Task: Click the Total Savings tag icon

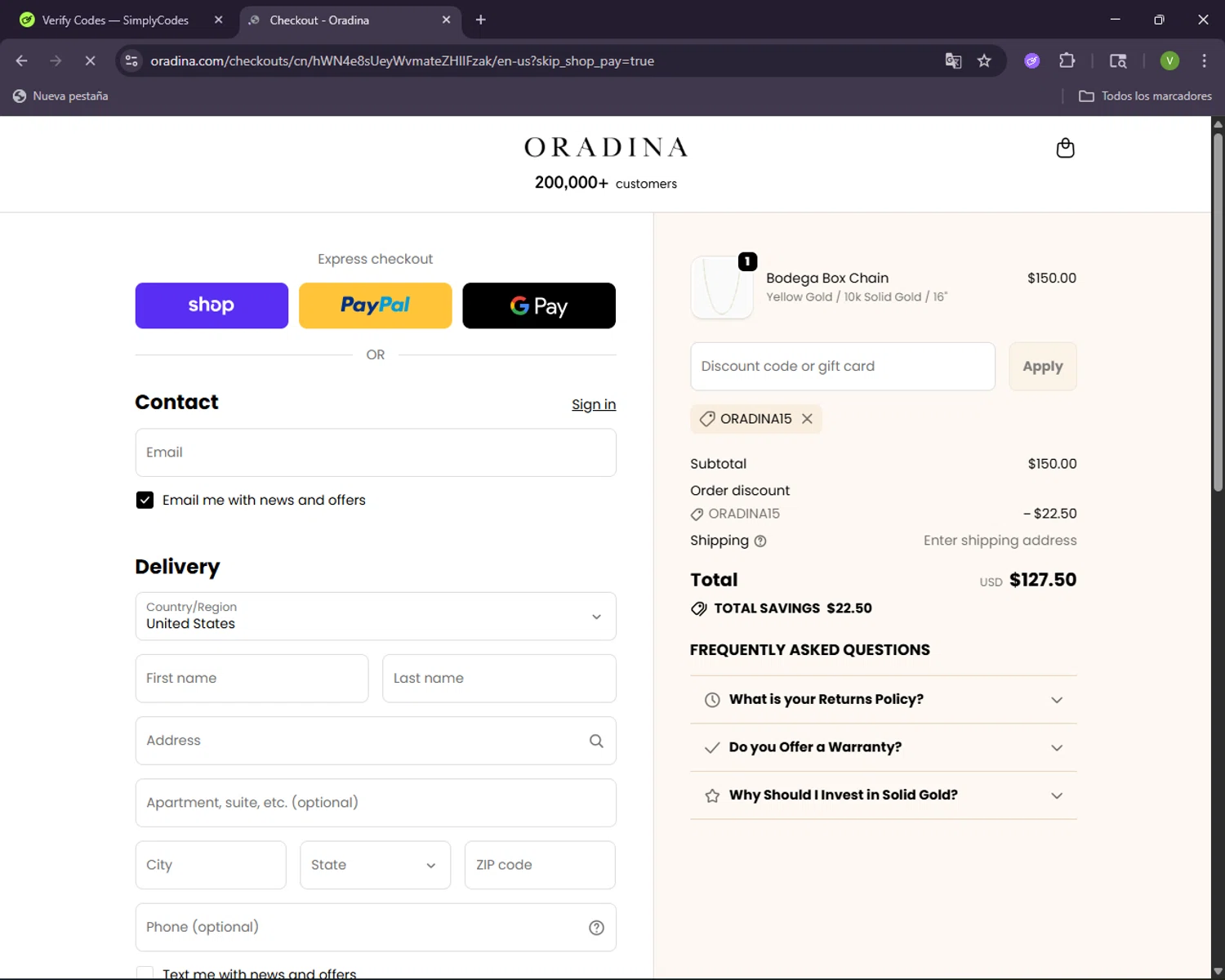Action: point(699,608)
